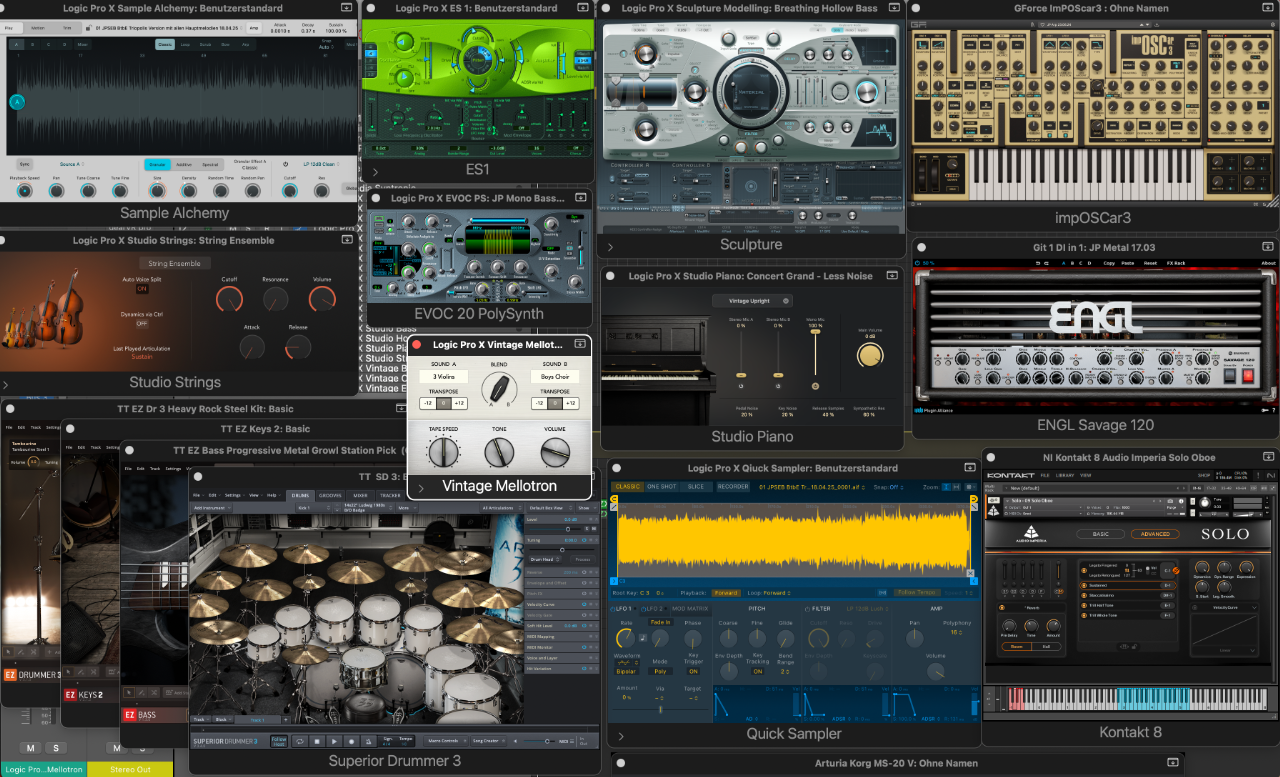Toggle the Filter power icon in Quick Sampler

(x=807, y=609)
